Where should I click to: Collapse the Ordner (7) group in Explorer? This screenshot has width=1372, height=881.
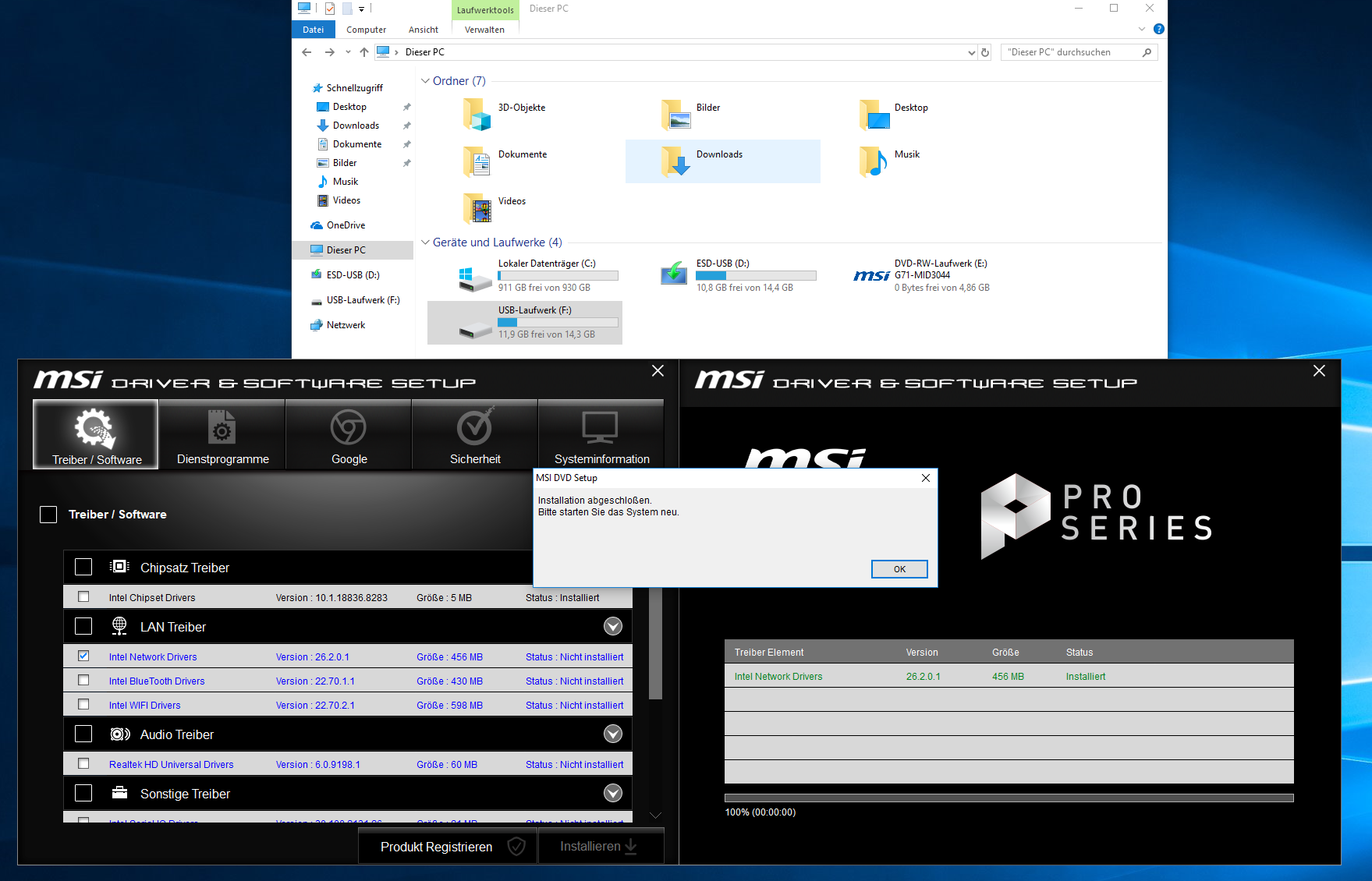(425, 81)
